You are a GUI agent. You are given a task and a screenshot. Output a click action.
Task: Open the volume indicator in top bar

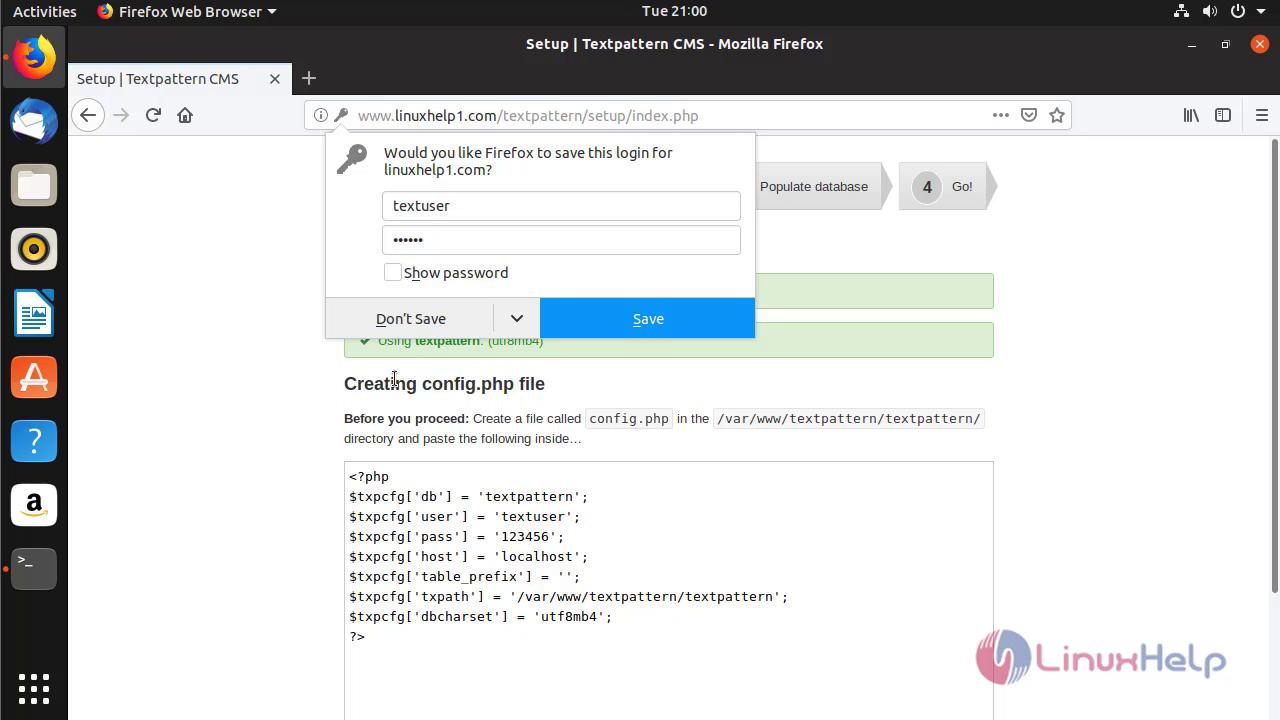1209,11
